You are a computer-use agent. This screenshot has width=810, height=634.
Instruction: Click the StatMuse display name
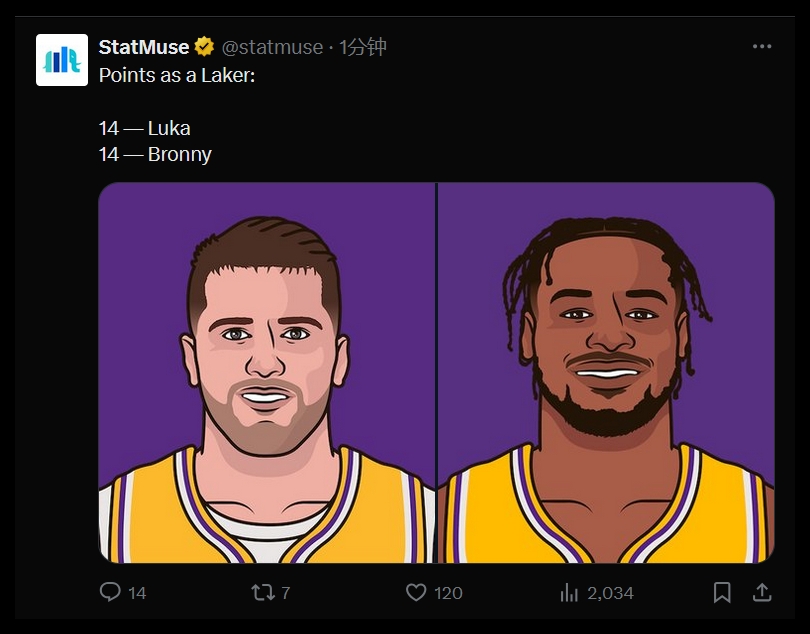[x=144, y=47]
